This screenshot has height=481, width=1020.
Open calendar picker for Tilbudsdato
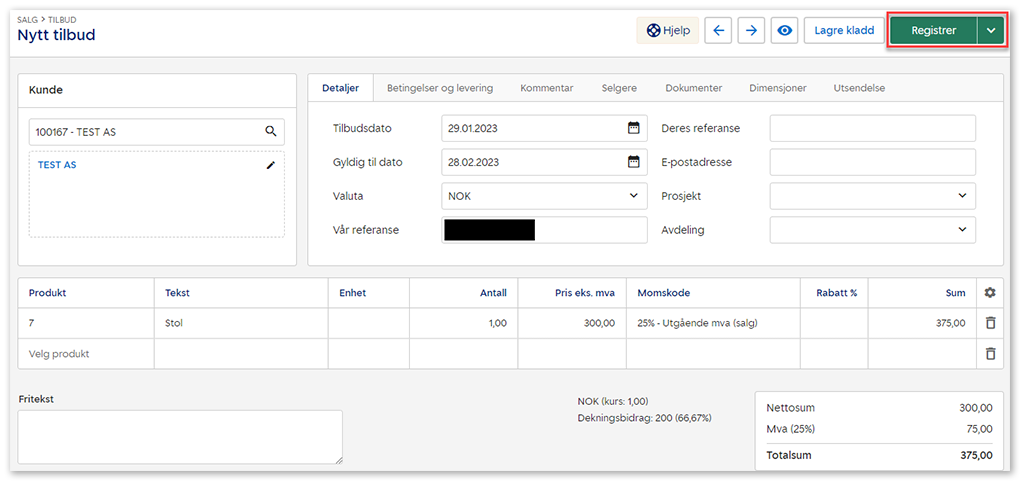[x=633, y=128]
